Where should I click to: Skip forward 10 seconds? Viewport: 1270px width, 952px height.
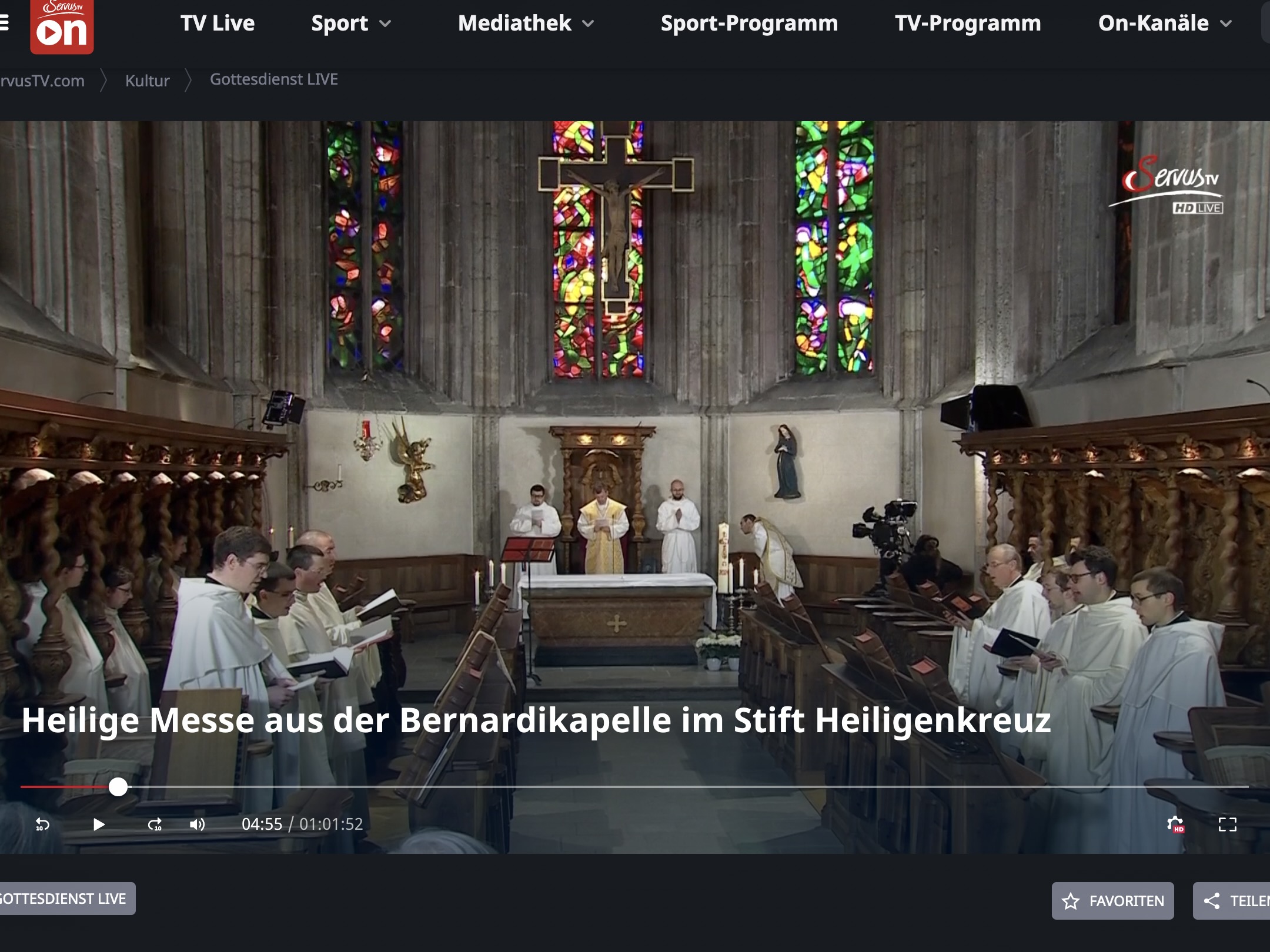[x=155, y=824]
